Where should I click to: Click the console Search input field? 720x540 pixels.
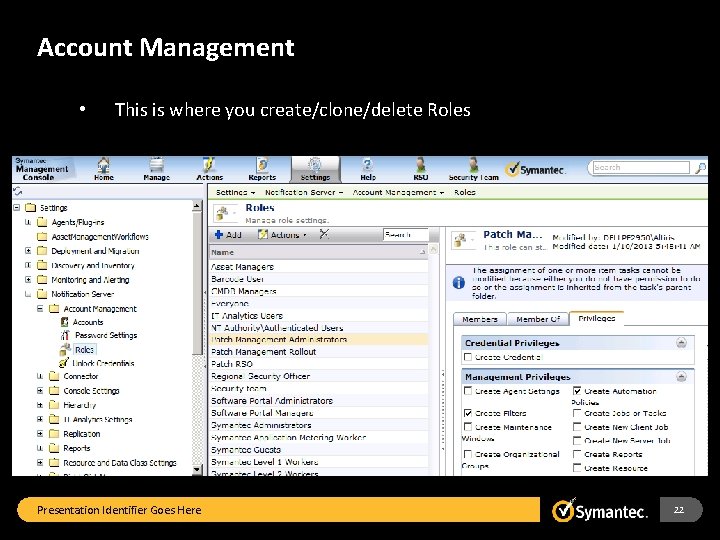[641, 168]
